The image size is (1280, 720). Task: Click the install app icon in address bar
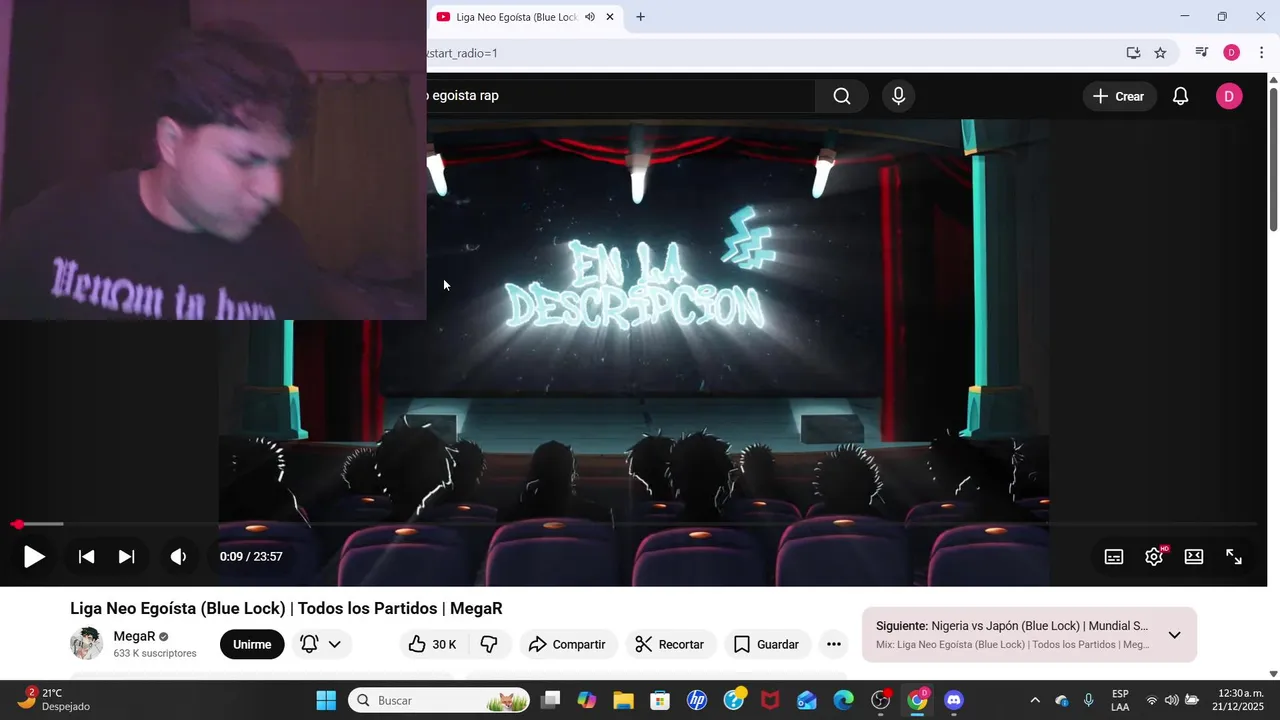pyautogui.click(x=1133, y=53)
